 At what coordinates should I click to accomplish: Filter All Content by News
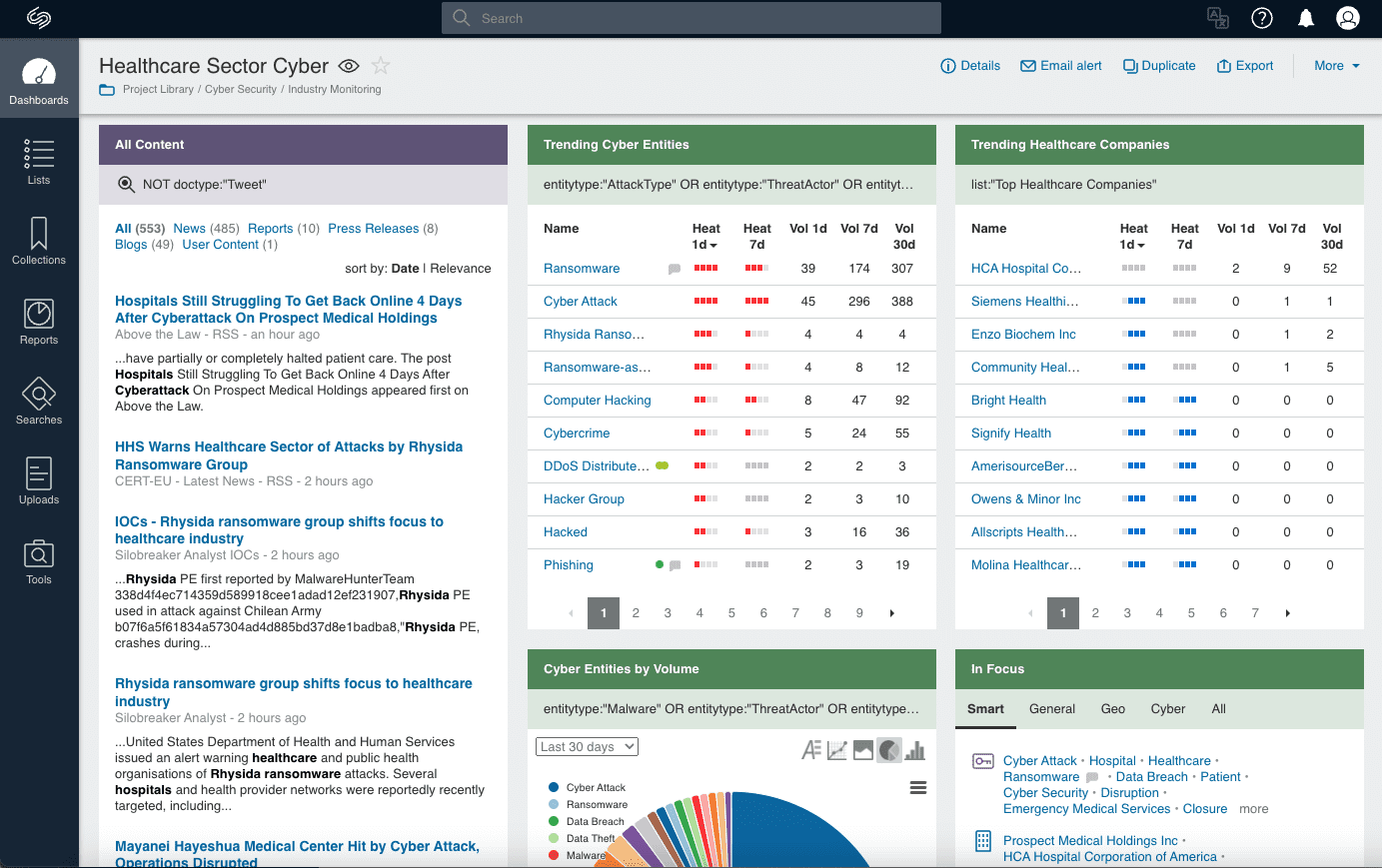coord(189,229)
